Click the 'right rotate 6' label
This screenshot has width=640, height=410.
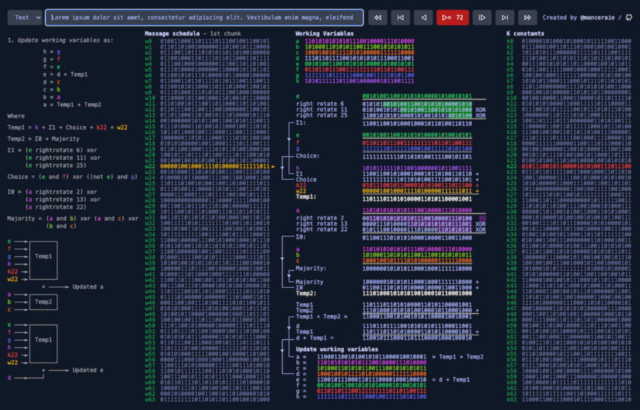pyautogui.click(x=320, y=104)
